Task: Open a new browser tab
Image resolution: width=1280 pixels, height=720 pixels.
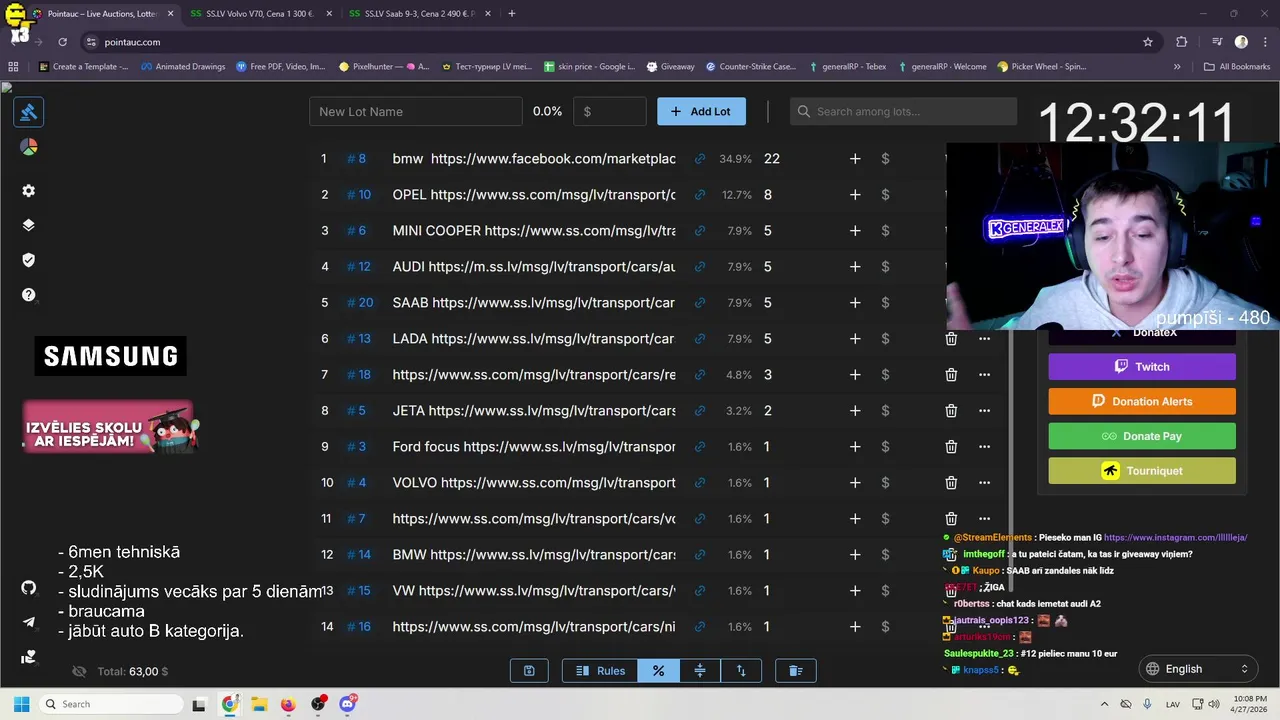Action: [512, 14]
